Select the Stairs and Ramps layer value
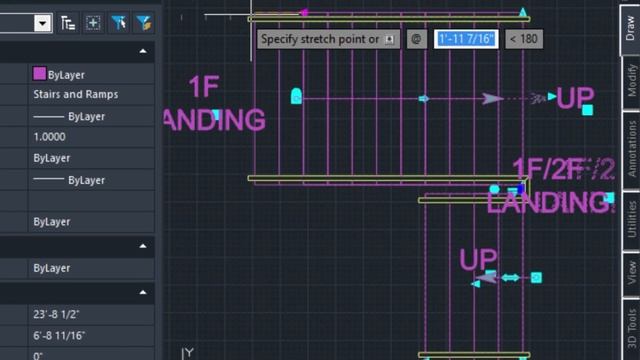Image resolution: width=640 pixels, height=360 pixels. [x=76, y=94]
